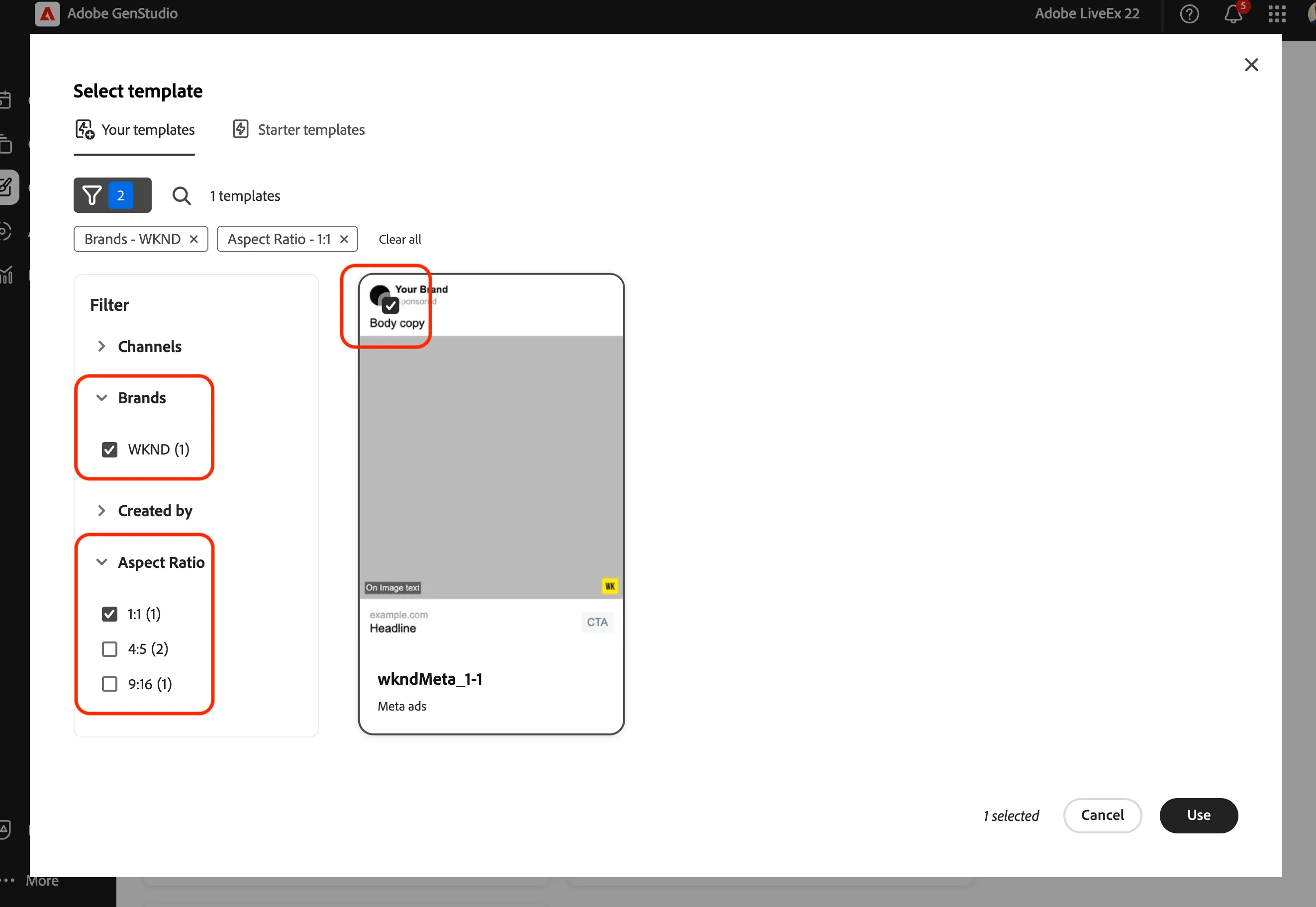Click the Adobe GenStudio logo
Screen dimensions: 1316x907
[47, 13]
